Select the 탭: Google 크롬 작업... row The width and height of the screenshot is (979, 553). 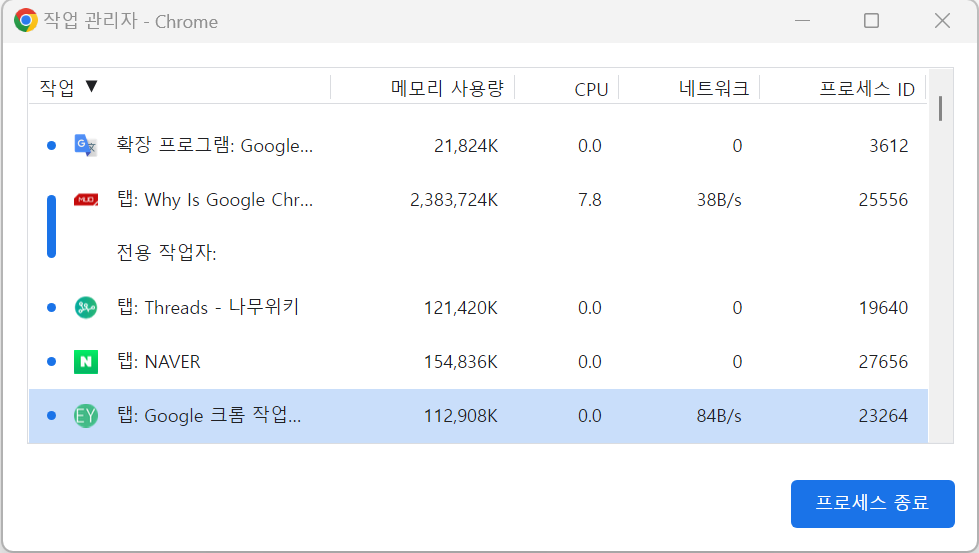478,416
